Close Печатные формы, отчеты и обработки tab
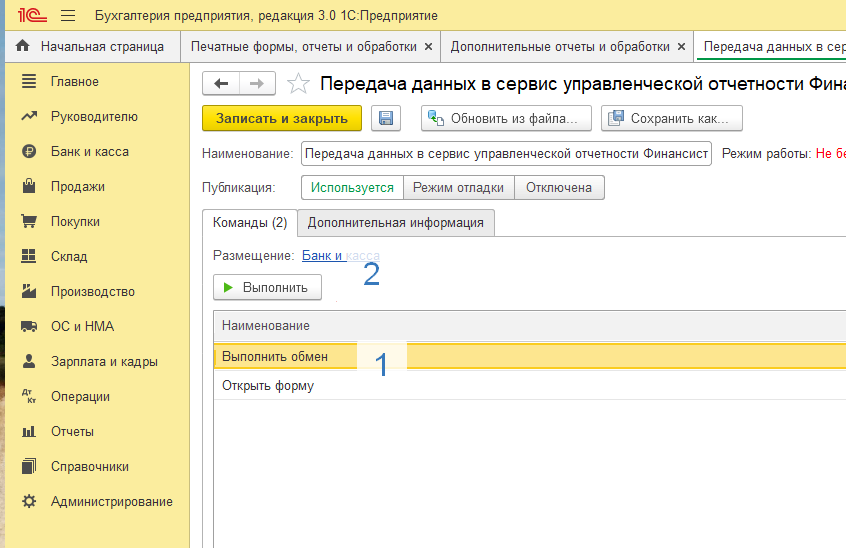846x548 pixels. tap(429, 47)
